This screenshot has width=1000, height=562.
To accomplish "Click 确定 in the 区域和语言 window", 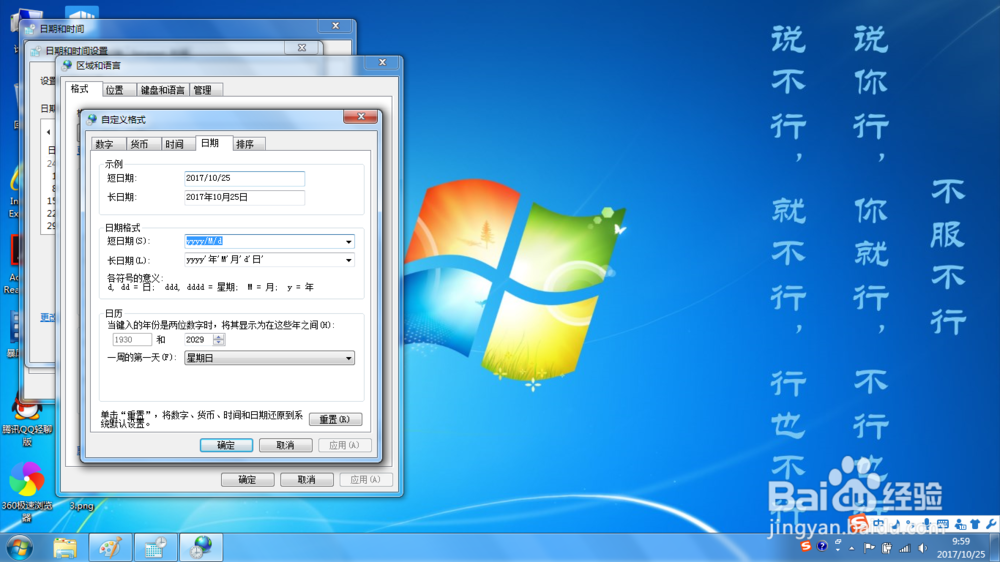I will click(247, 480).
